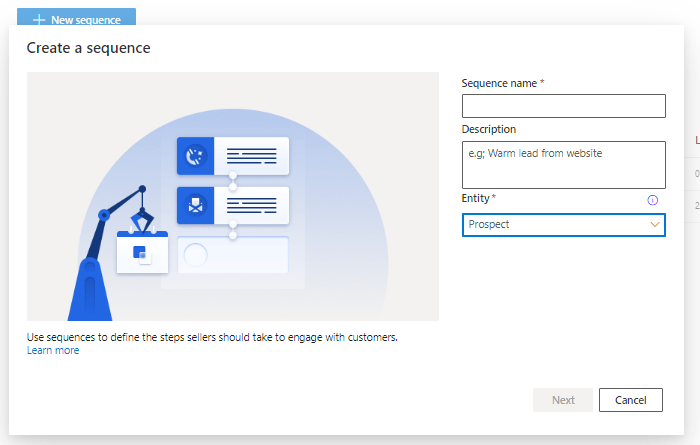The width and height of the screenshot is (700, 445).
Task: Click the blue box held by robot claw
Action: pyautogui.click(x=141, y=252)
